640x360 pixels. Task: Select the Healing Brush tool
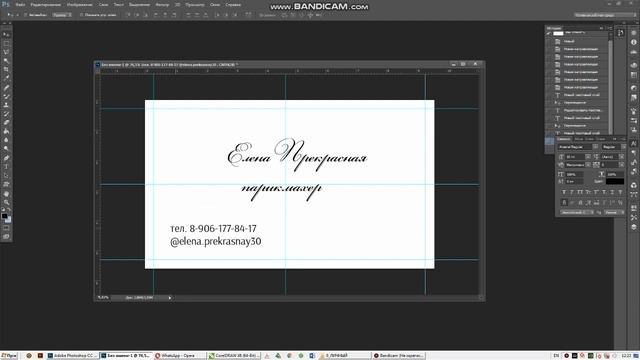6,87
